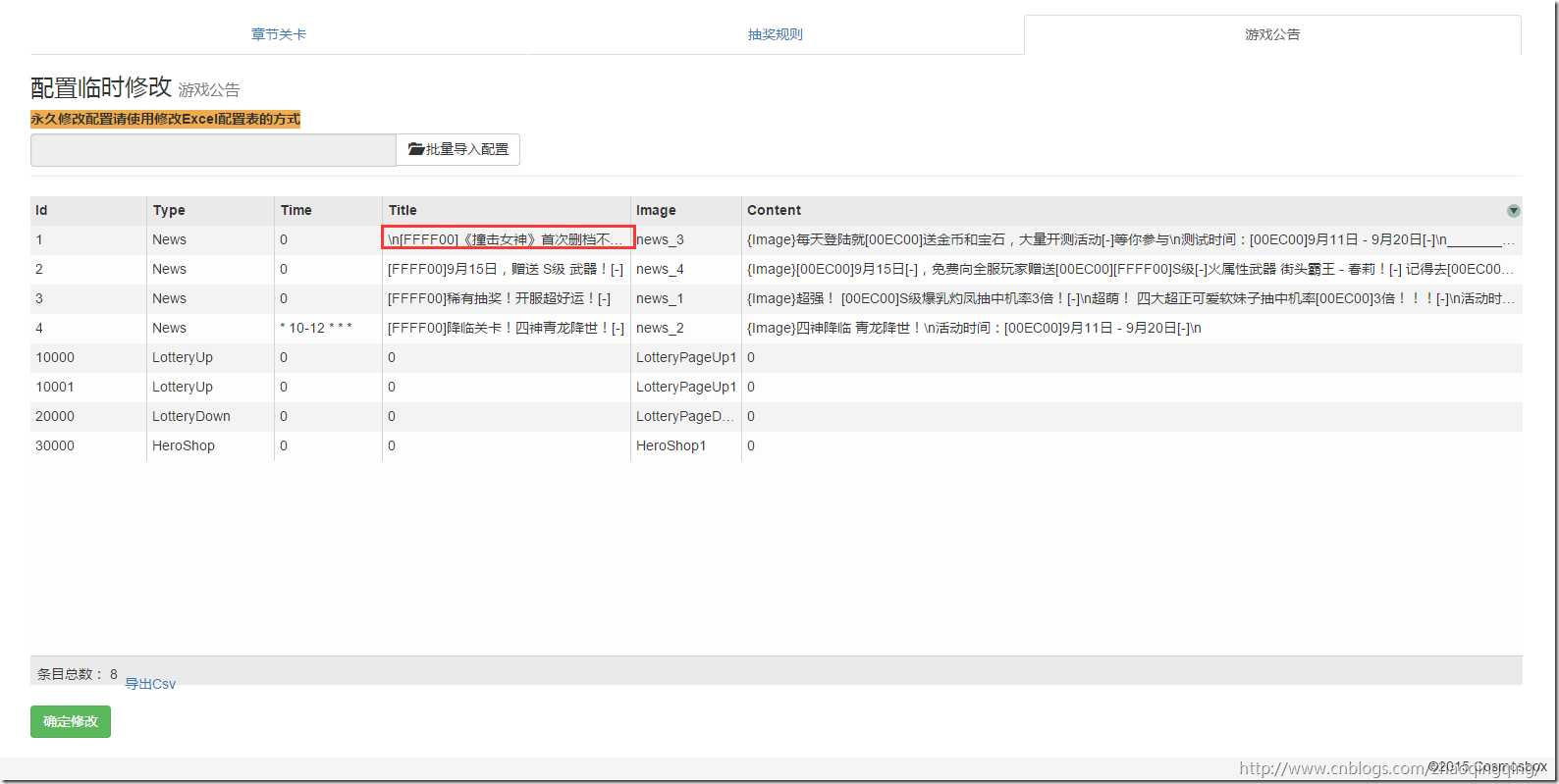Click the Title value 0 in the LotteryDown row

click(507, 416)
